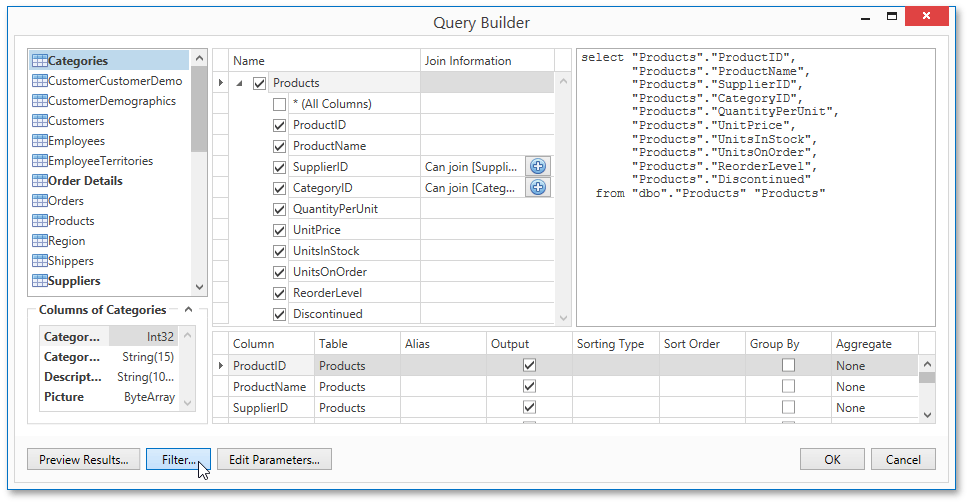Click the Aggregate None cell for ProductID
969x504 pixels.
874,366
